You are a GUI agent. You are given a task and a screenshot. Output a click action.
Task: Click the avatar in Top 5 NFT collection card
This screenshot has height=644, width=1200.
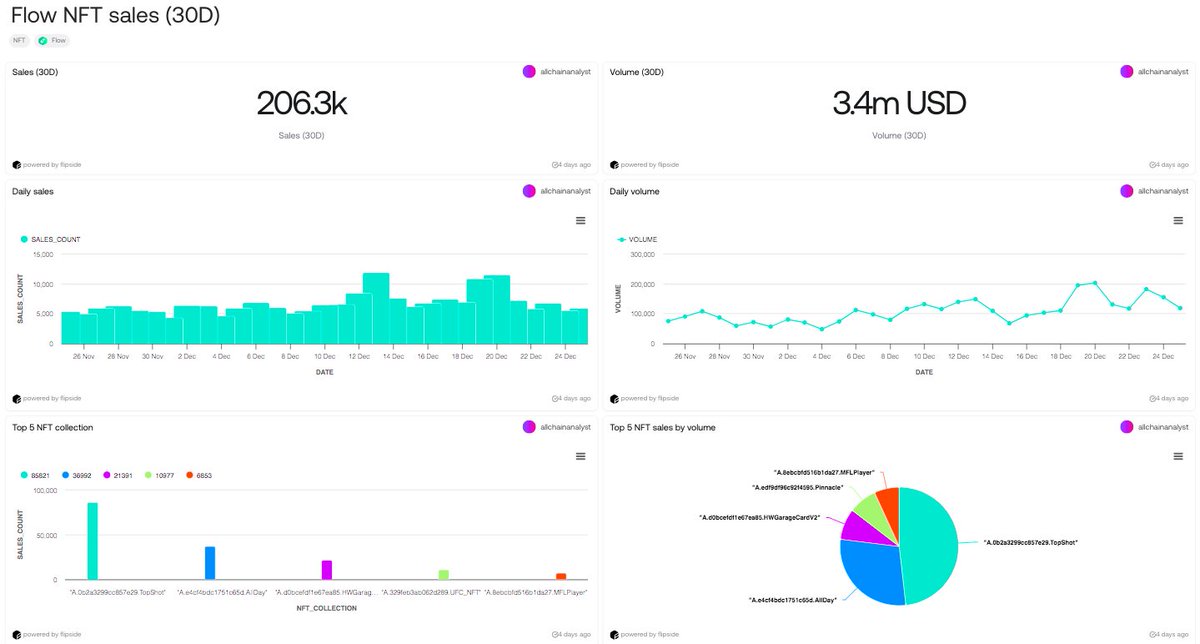click(529, 427)
